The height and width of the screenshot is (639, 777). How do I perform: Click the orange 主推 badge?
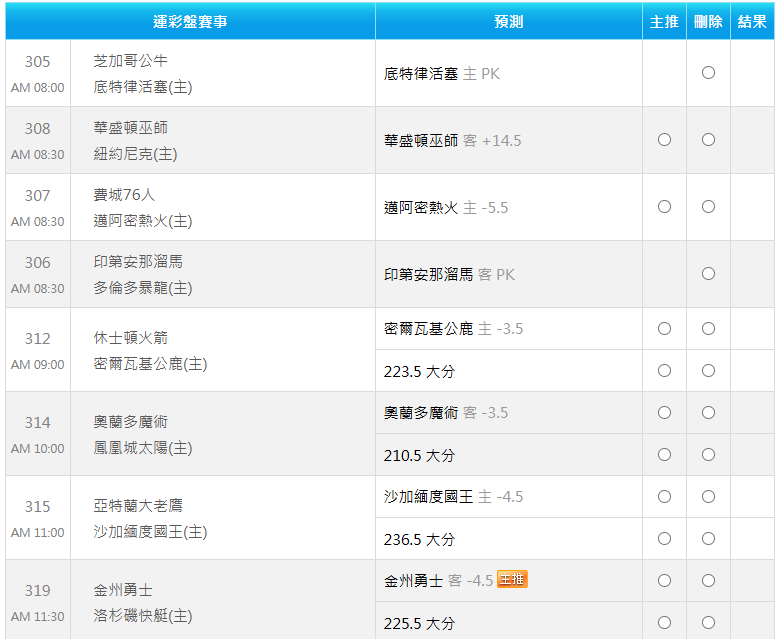(512, 579)
